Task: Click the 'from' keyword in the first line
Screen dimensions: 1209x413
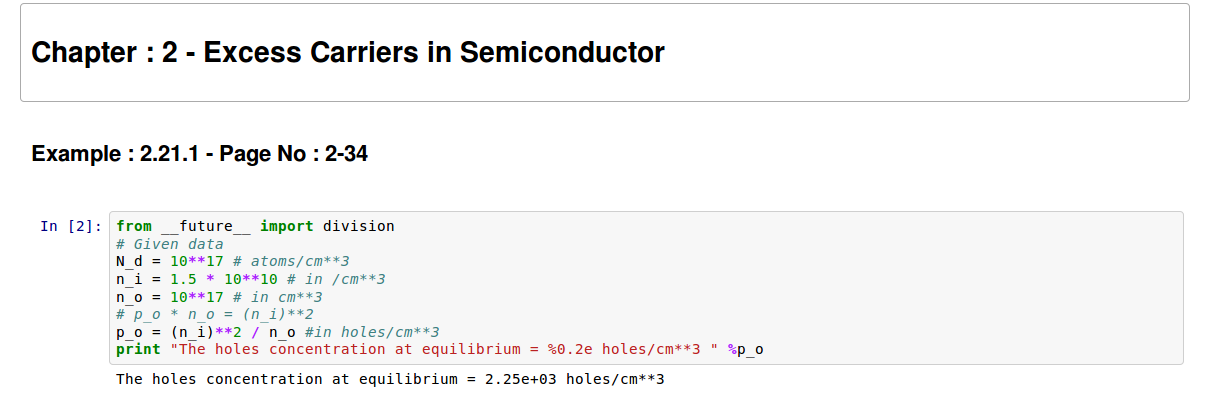Action: (133, 226)
